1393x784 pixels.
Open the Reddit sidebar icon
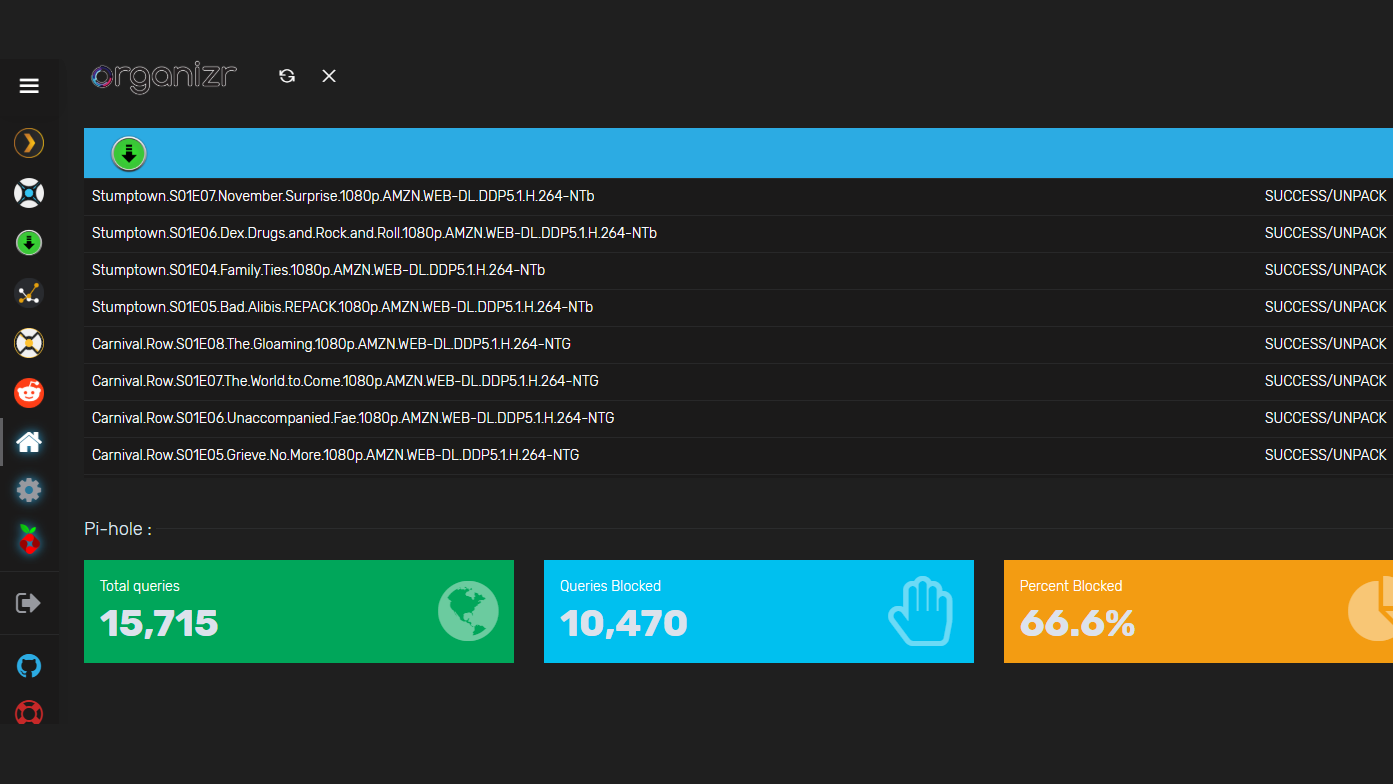[x=29, y=392]
